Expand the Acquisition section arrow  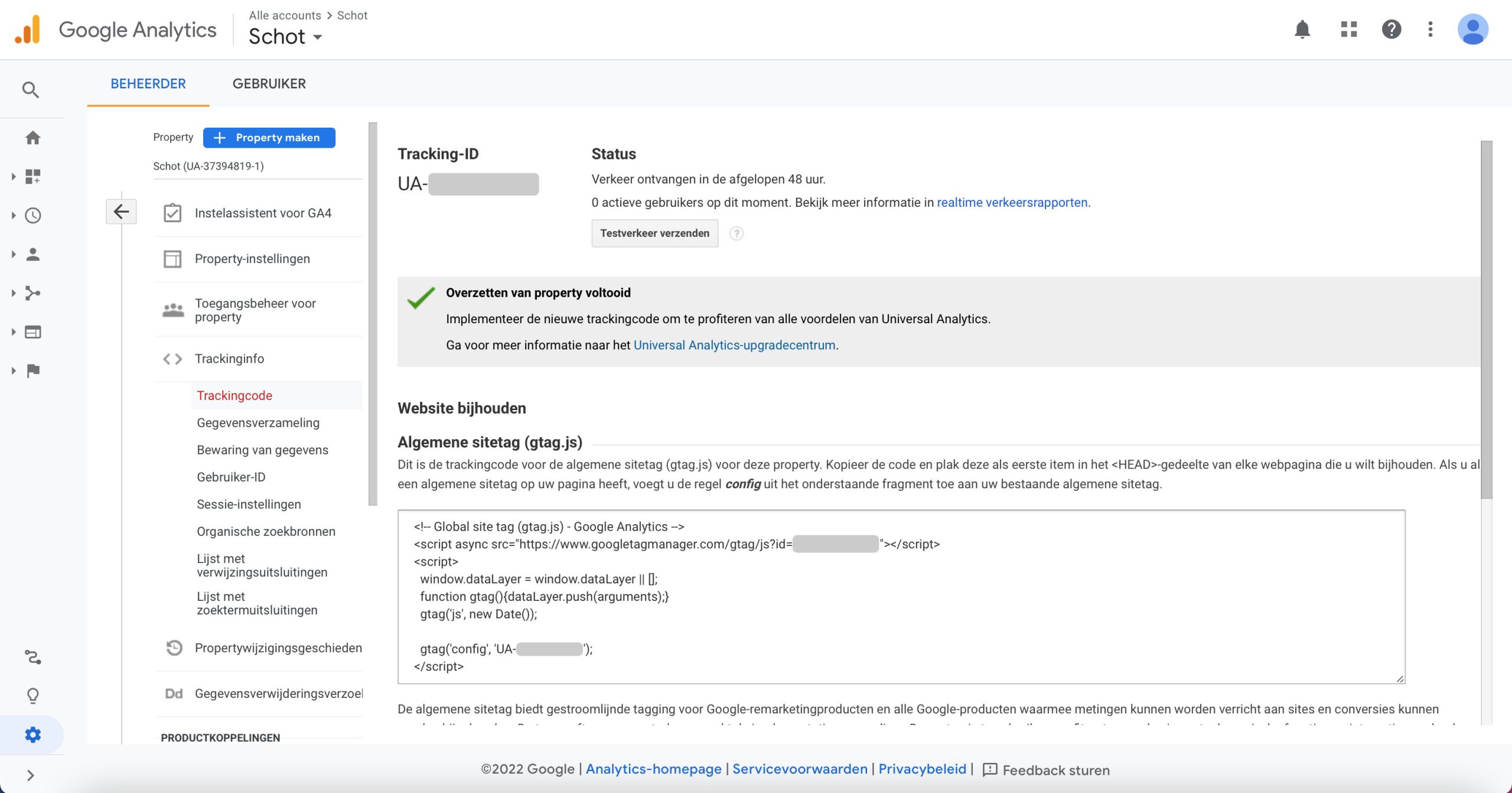click(x=14, y=293)
